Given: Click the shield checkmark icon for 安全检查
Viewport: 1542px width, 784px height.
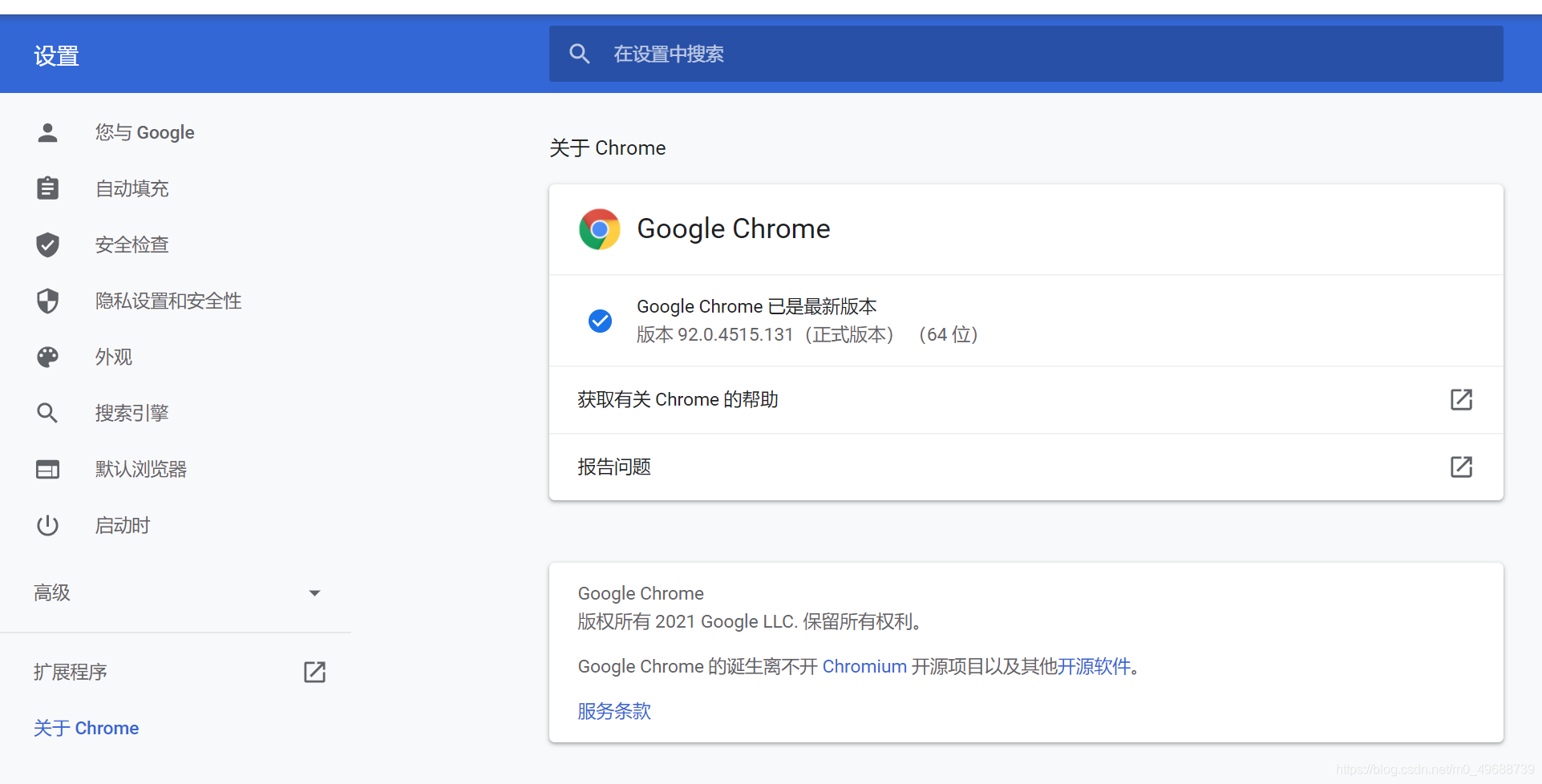Looking at the screenshot, I should click(47, 244).
